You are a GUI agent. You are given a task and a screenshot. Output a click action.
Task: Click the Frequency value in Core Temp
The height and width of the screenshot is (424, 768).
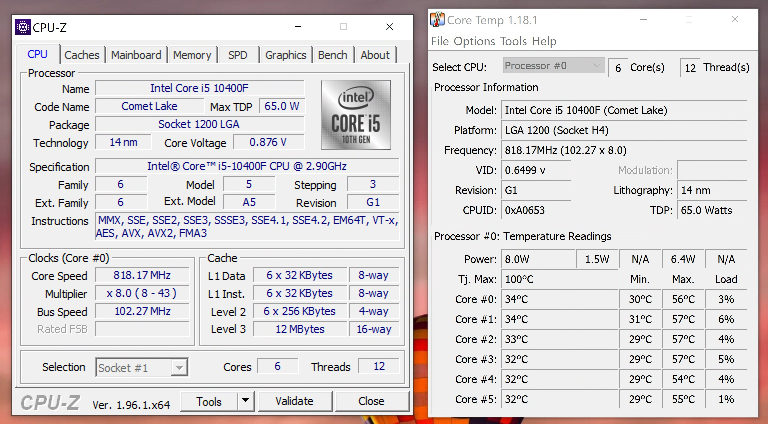point(624,150)
